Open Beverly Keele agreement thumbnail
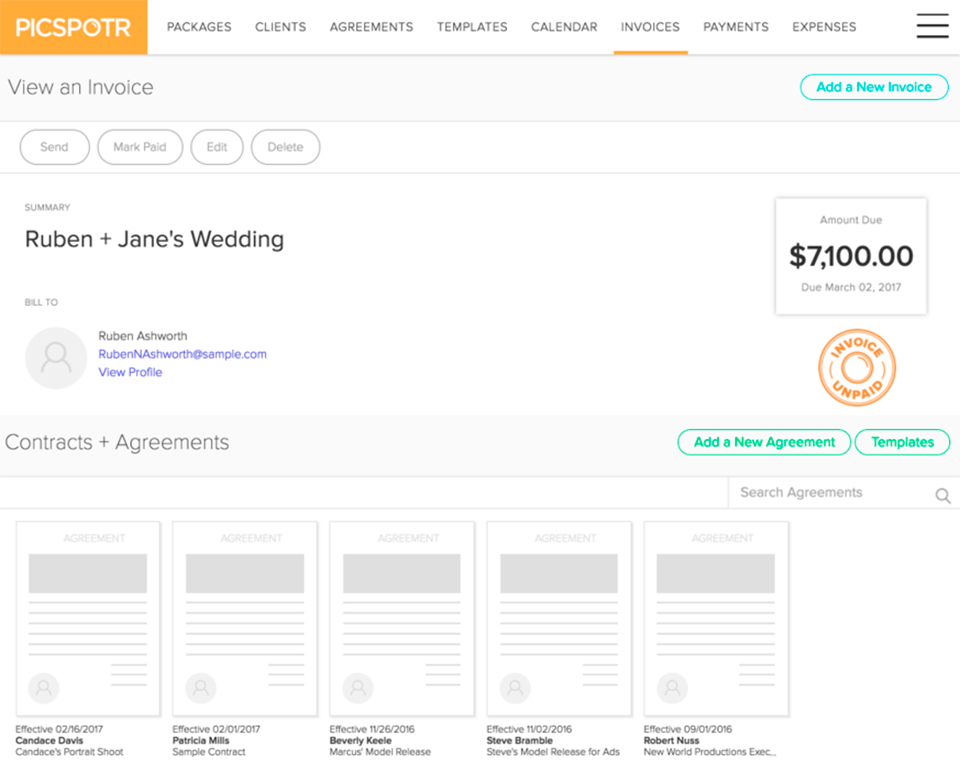 [402, 618]
